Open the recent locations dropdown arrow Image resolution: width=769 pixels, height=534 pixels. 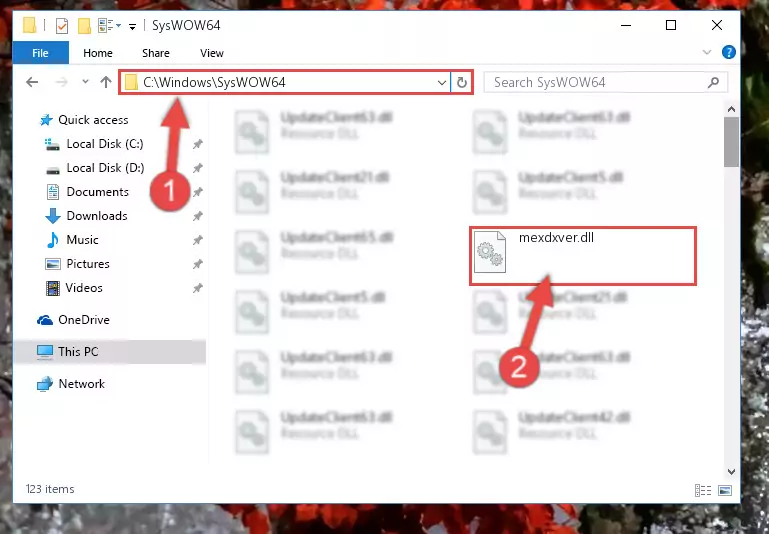[85, 82]
